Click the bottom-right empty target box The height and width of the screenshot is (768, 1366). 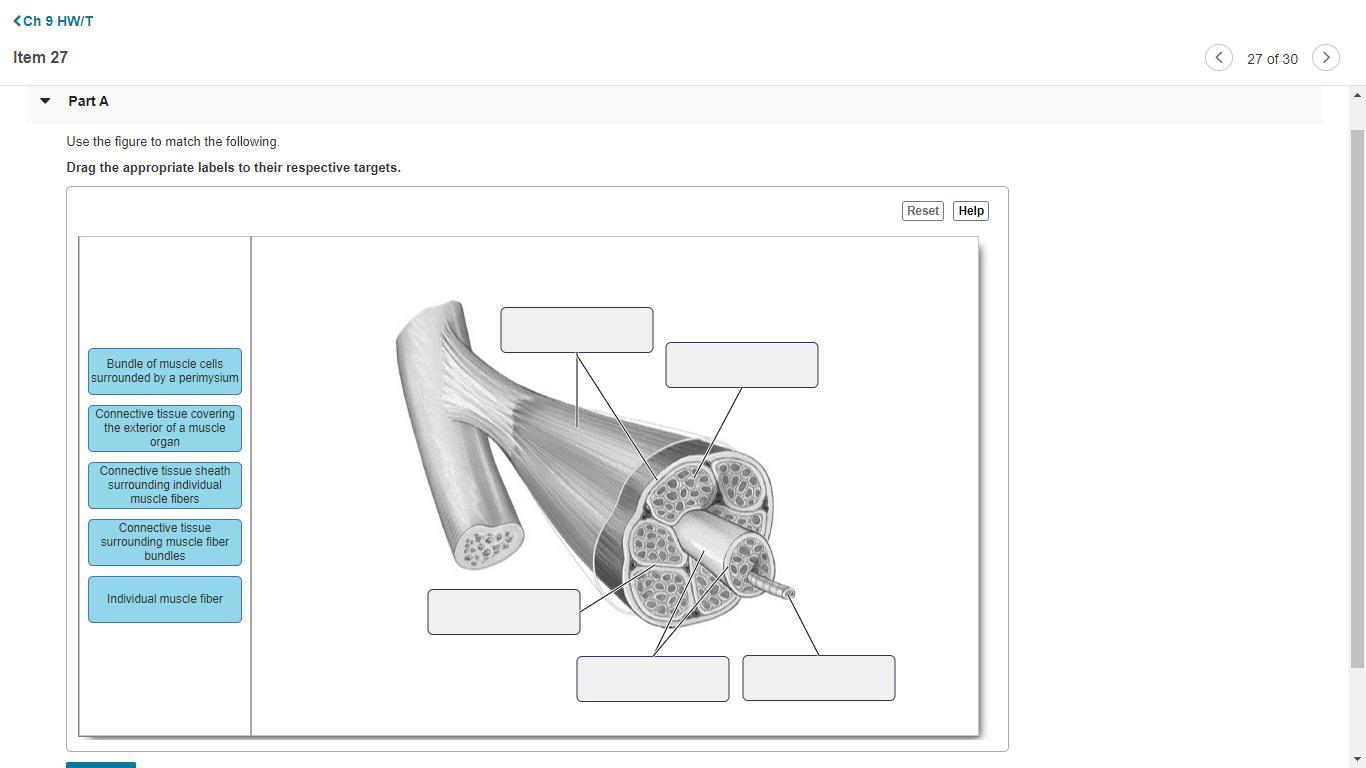click(819, 678)
